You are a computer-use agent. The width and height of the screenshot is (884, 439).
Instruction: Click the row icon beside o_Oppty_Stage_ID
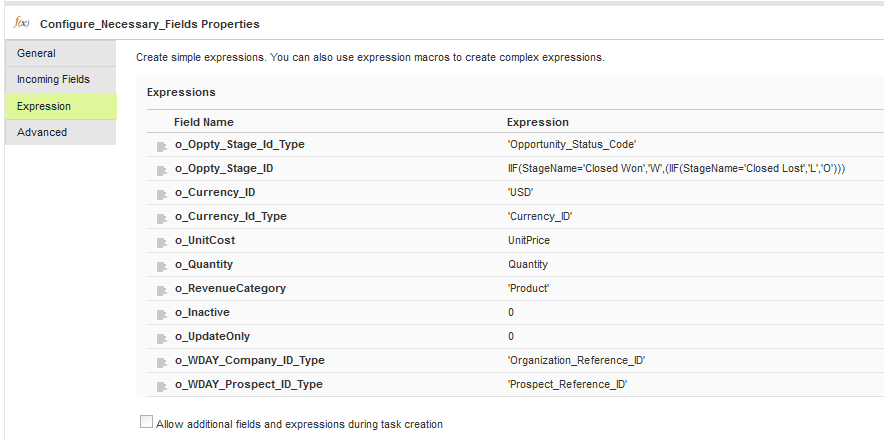coord(162,171)
